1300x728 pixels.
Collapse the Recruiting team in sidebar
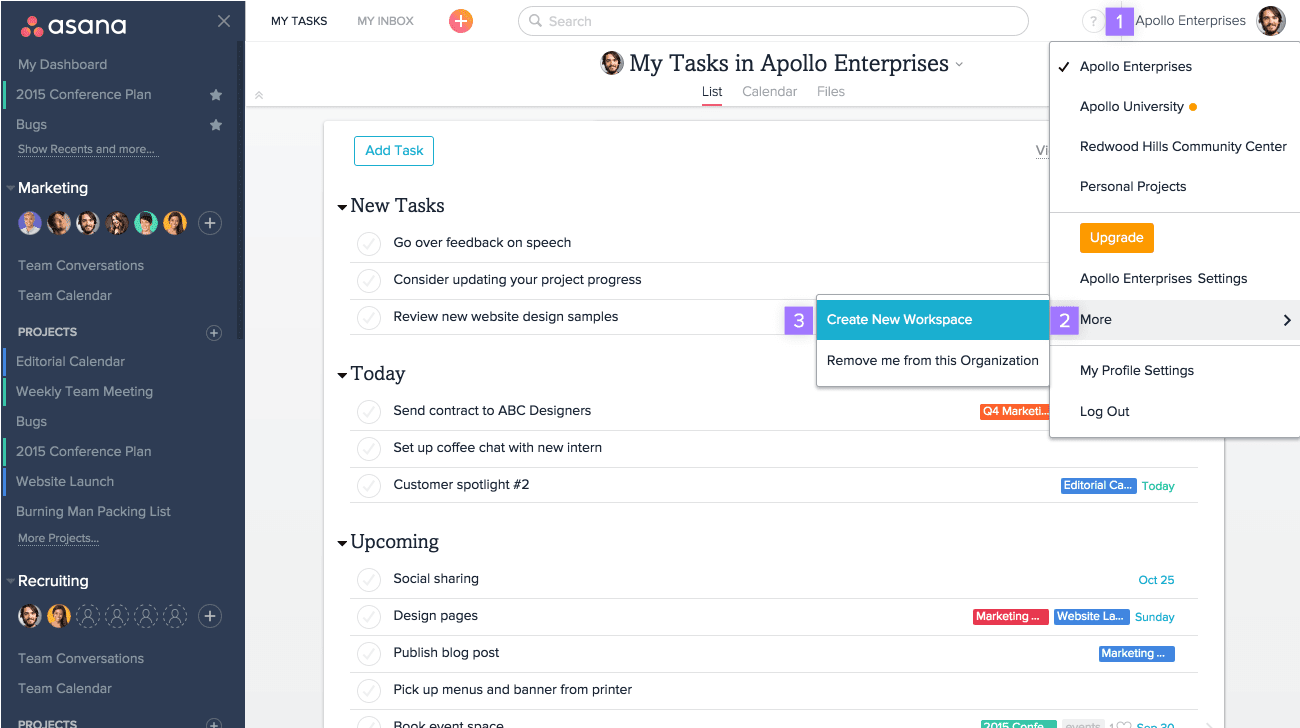pyautogui.click(x=10, y=581)
